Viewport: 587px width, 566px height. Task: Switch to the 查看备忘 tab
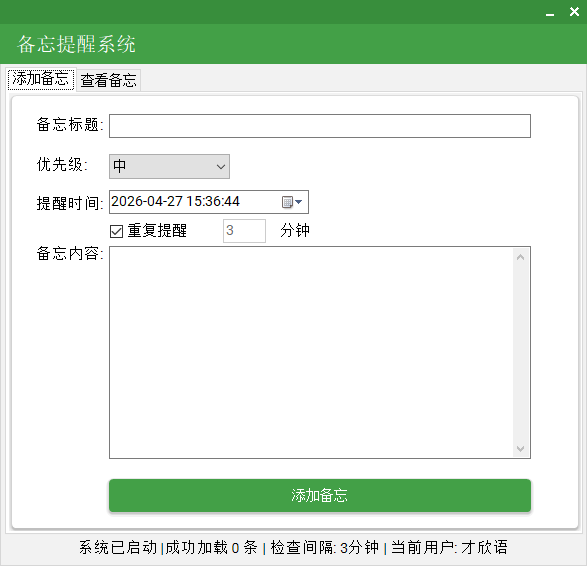(x=109, y=80)
